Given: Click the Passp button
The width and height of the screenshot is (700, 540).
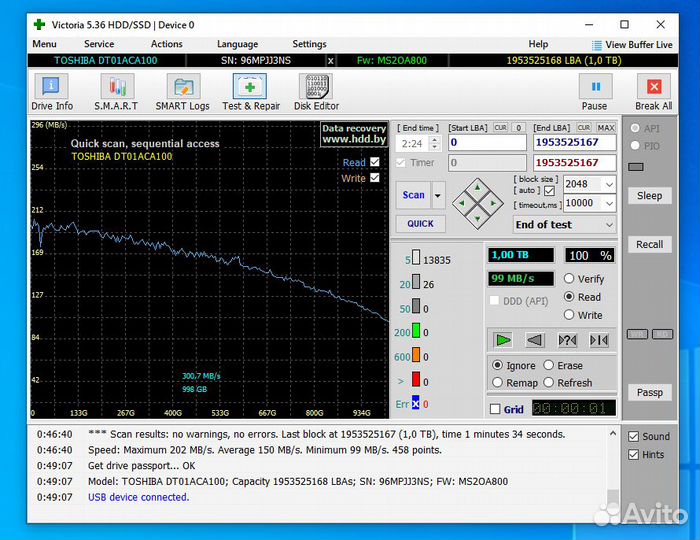Looking at the screenshot, I should (649, 392).
